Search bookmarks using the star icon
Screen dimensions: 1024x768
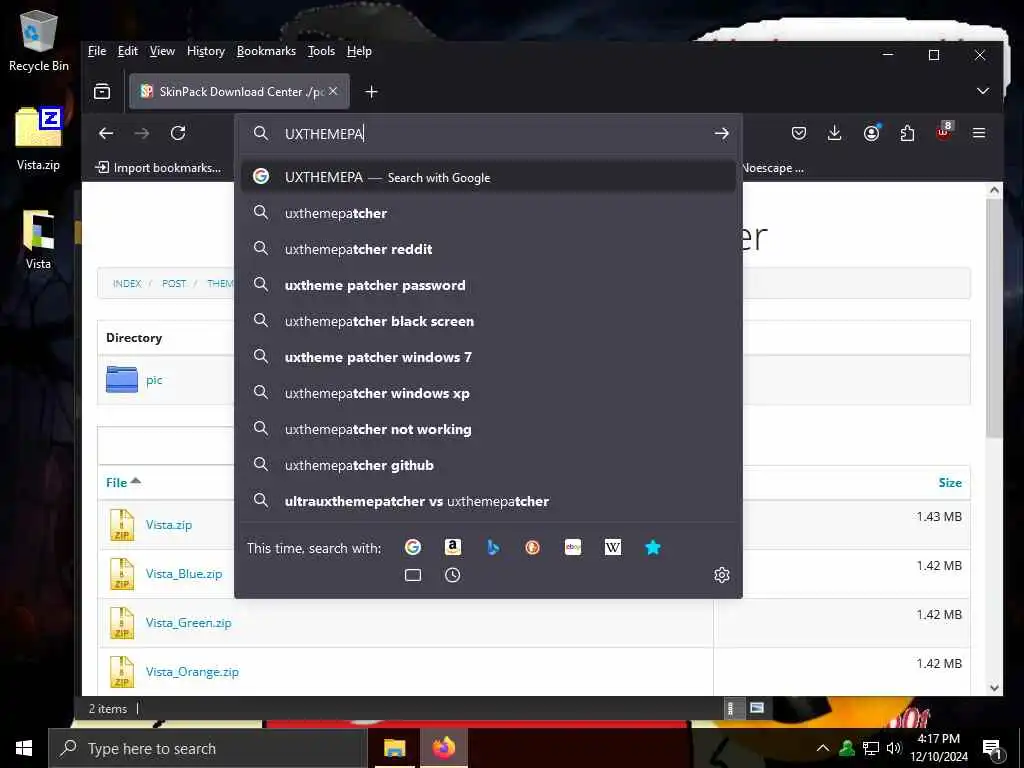(652, 547)
